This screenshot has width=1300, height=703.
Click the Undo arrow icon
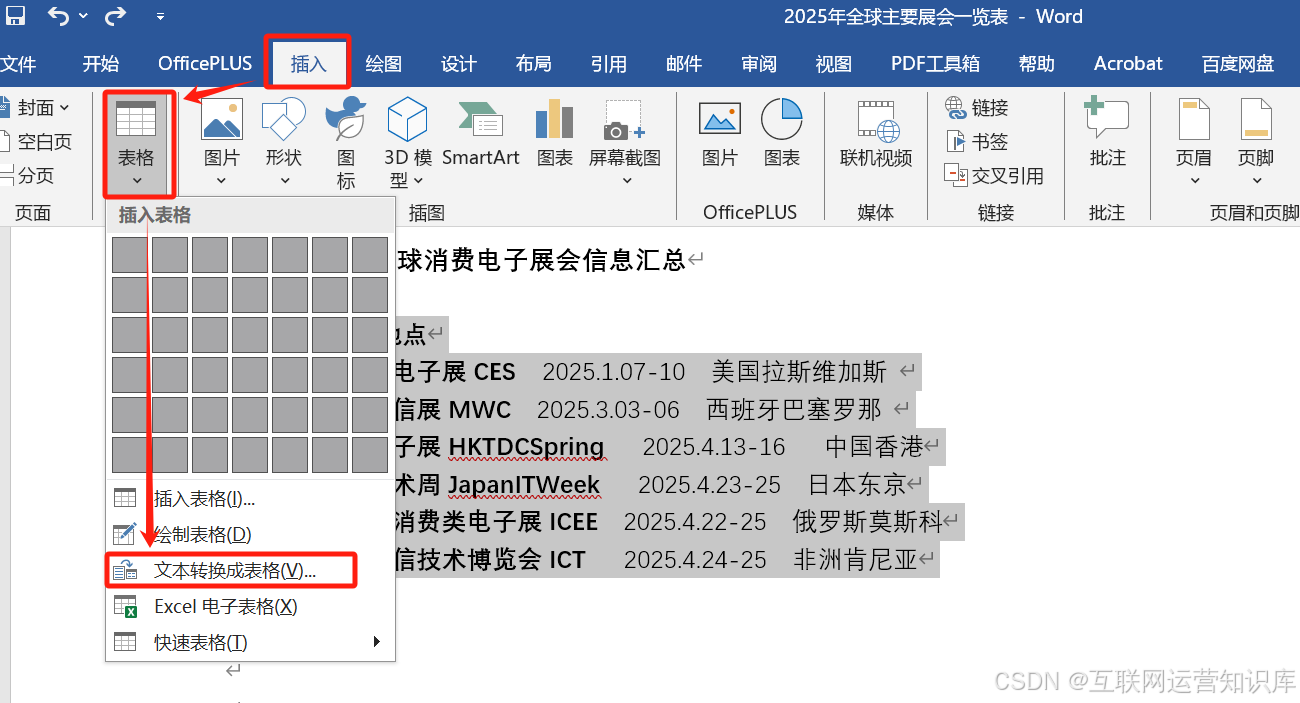point(58,15)
